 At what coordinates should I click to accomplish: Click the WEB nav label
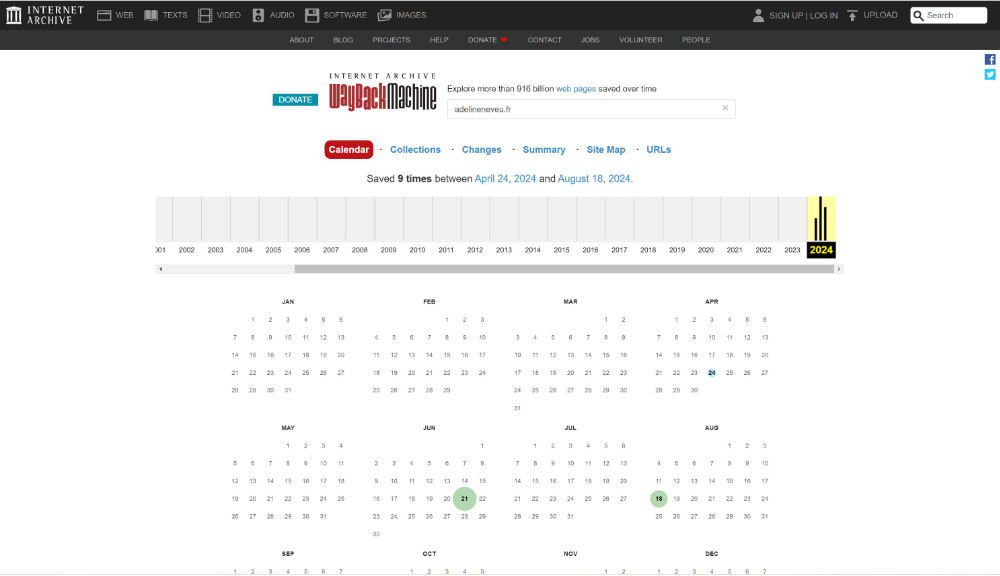[x=124, y=15]
